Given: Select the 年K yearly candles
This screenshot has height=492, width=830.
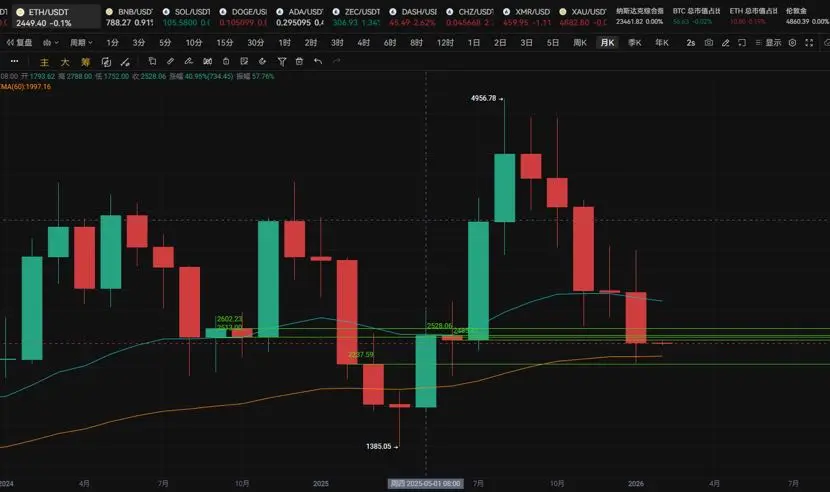Looking at the screenshot, I should point(662,42).
